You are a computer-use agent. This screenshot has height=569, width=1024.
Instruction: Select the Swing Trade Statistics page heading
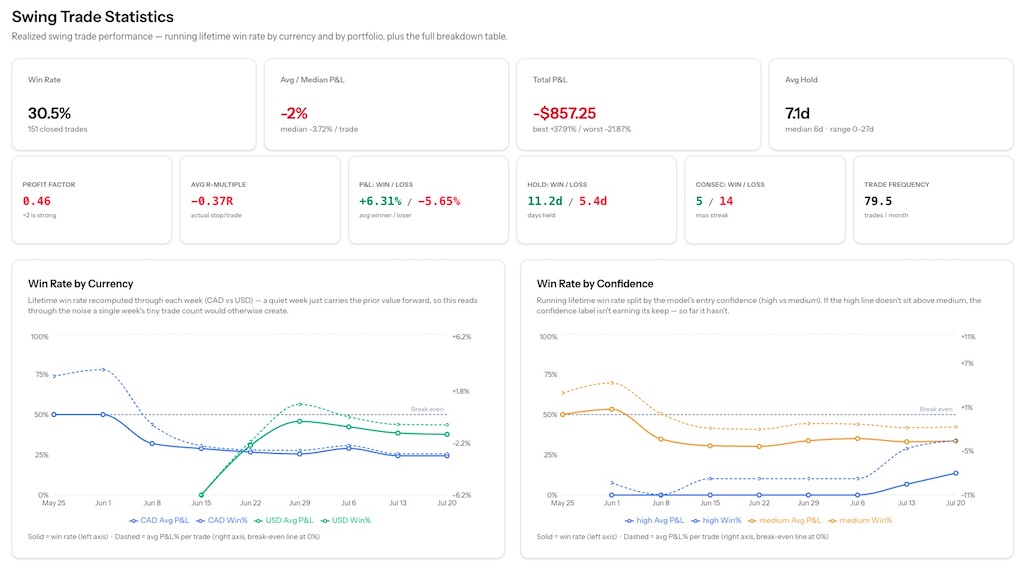93,17
